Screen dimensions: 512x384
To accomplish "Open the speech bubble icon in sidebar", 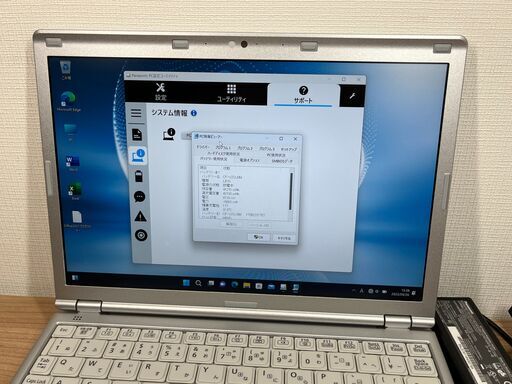I will [x=139, y=197].
